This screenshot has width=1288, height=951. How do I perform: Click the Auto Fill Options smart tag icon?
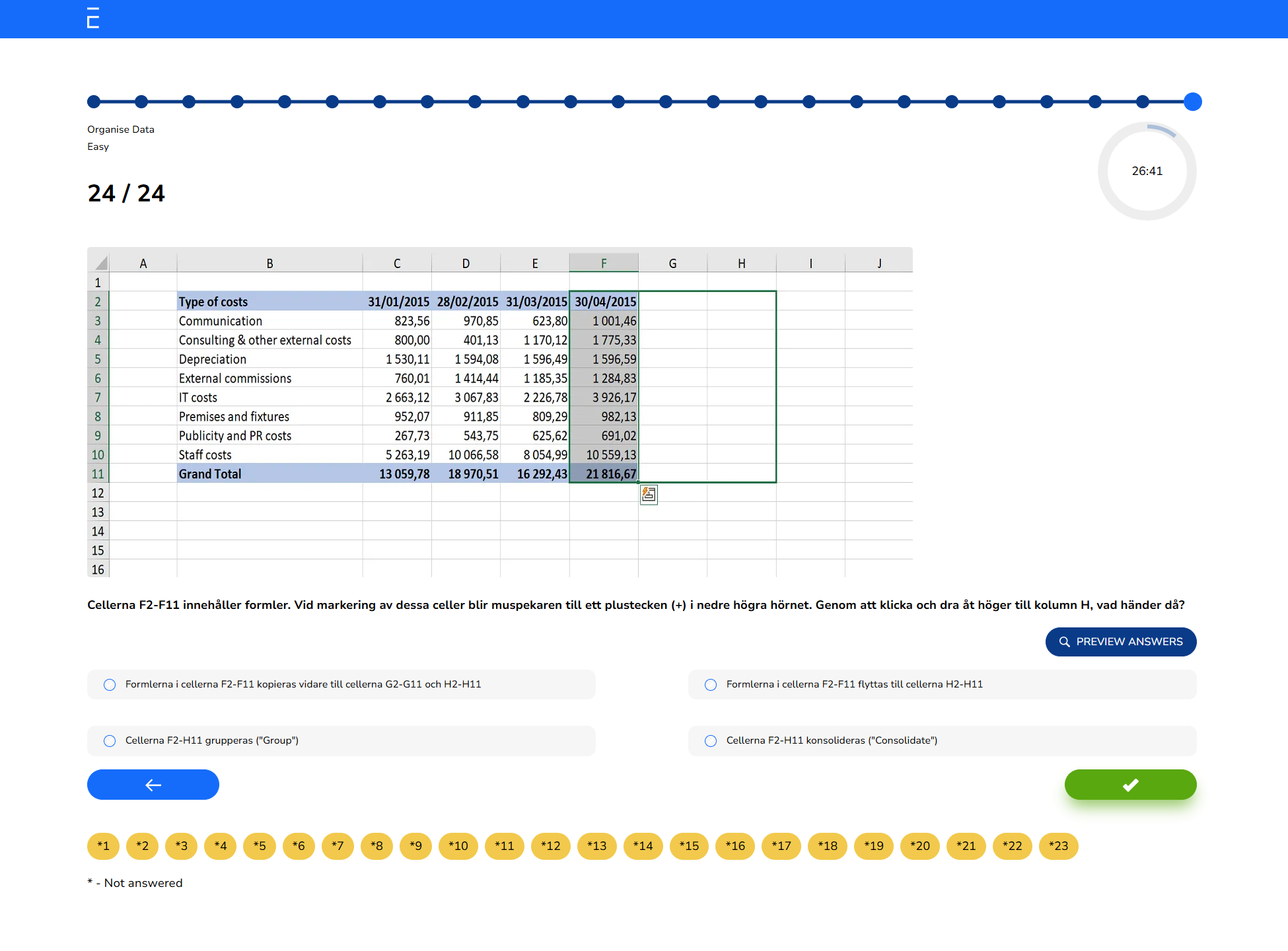tap(648, 494)
